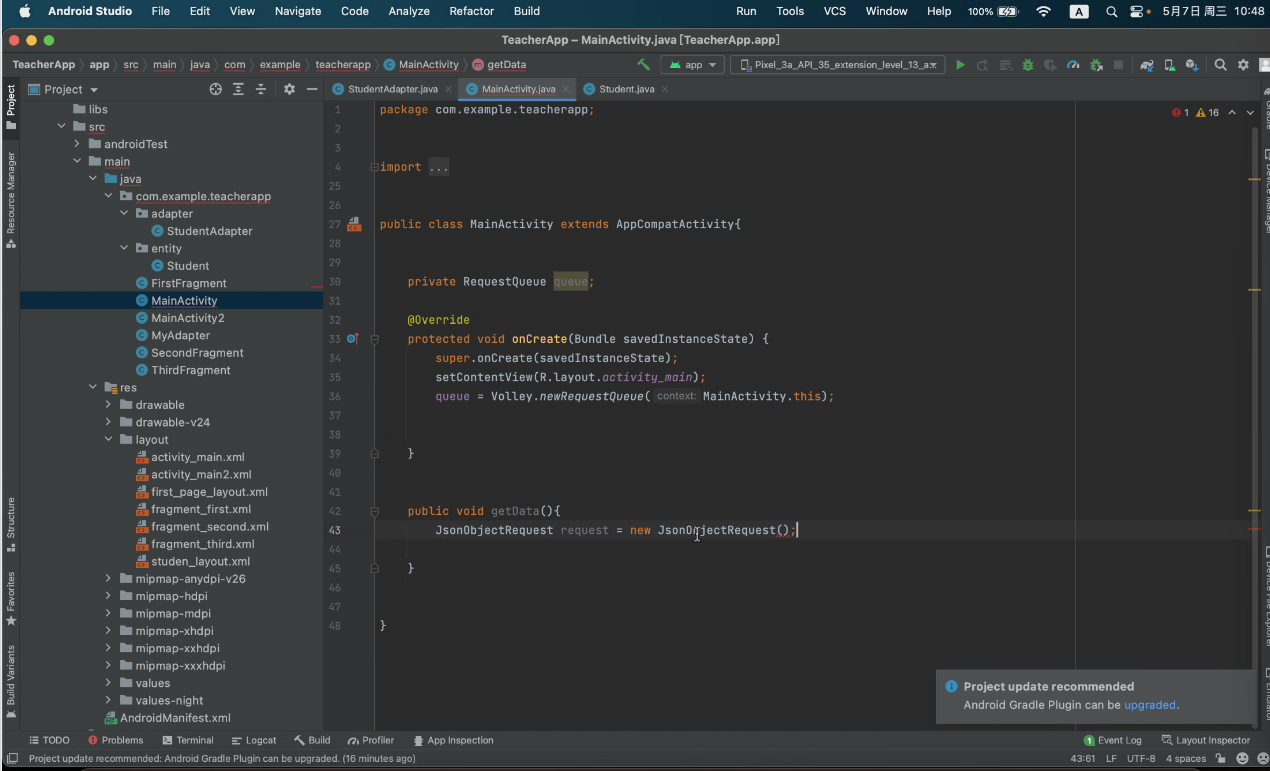Click Select Opened File target icon
The image size is (1270, 771).
click(215, 89)
